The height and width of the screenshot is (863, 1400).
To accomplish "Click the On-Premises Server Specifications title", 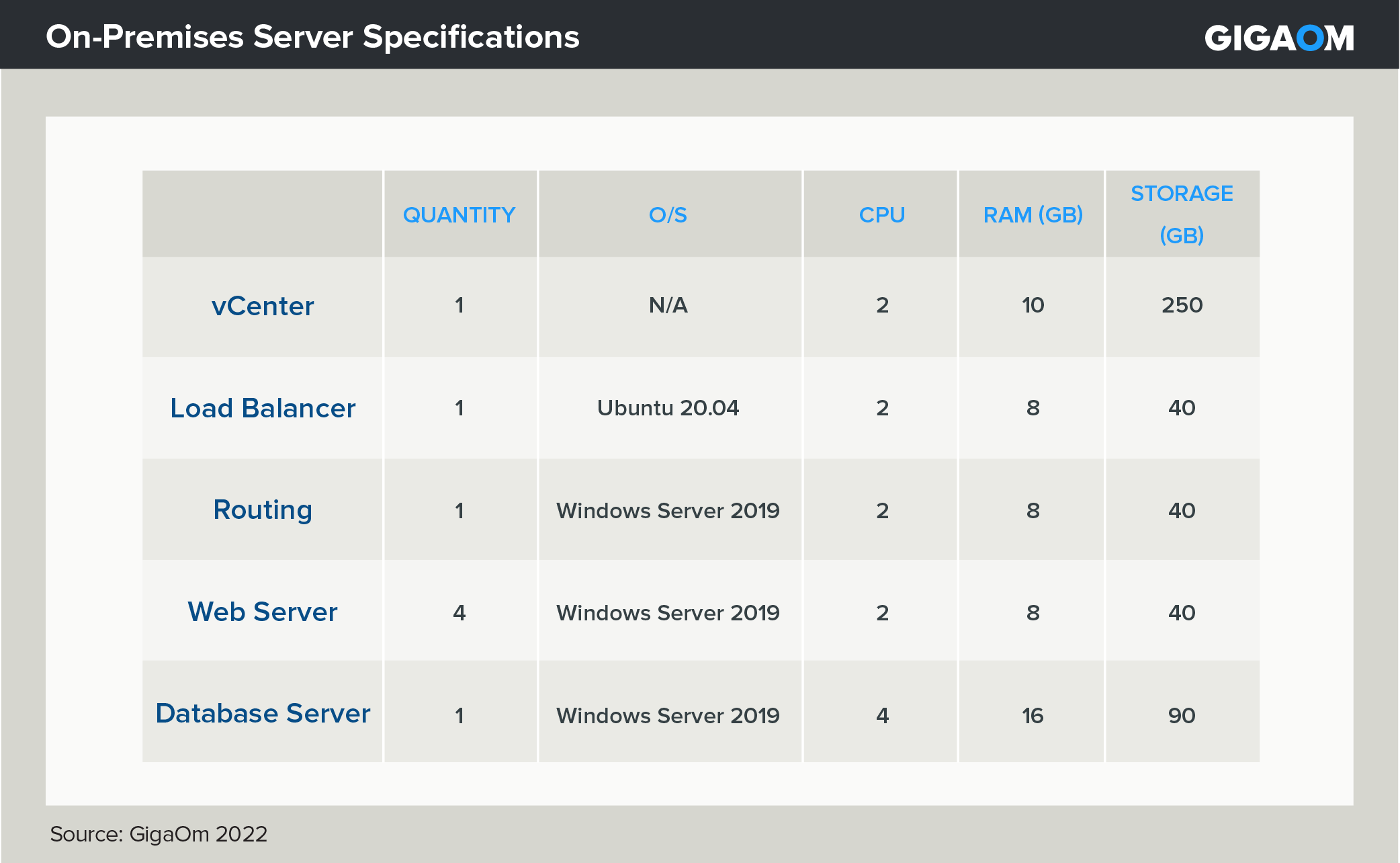I will click(x=312, y=37).
